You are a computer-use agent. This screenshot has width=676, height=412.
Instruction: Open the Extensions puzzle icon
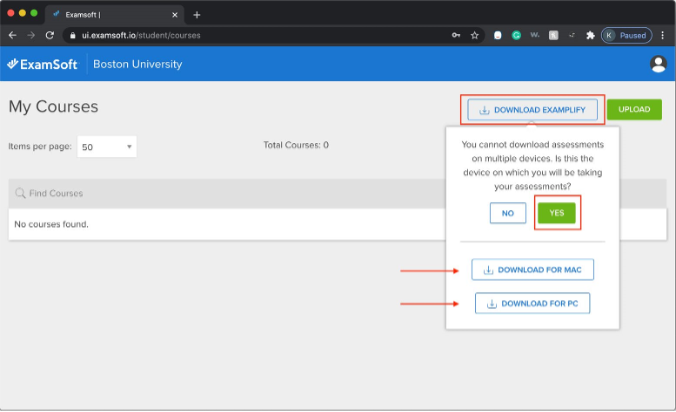pos(590,35)
